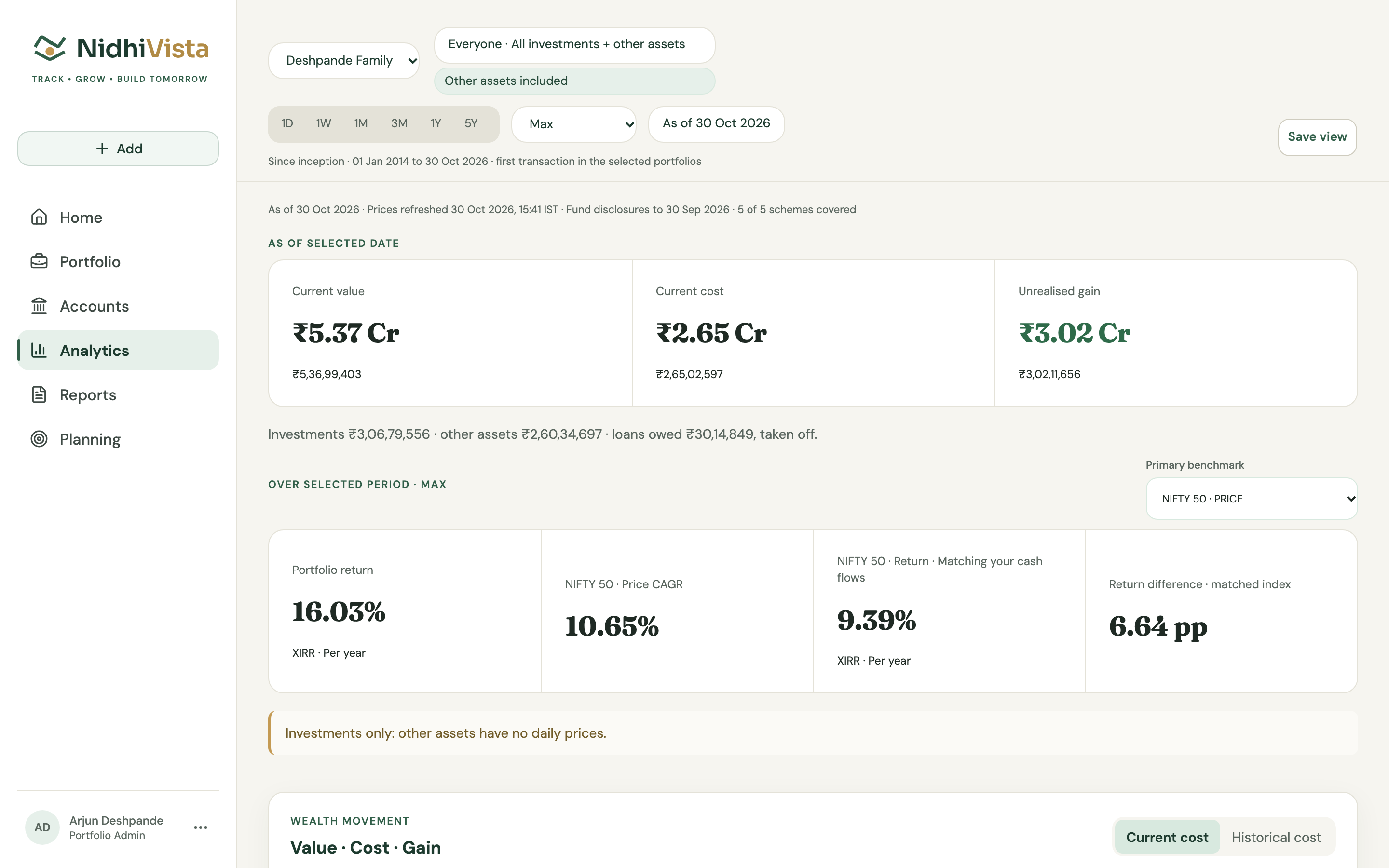Click the ₹3,02,11,656 unrealised gain amount

[1049, 374]
